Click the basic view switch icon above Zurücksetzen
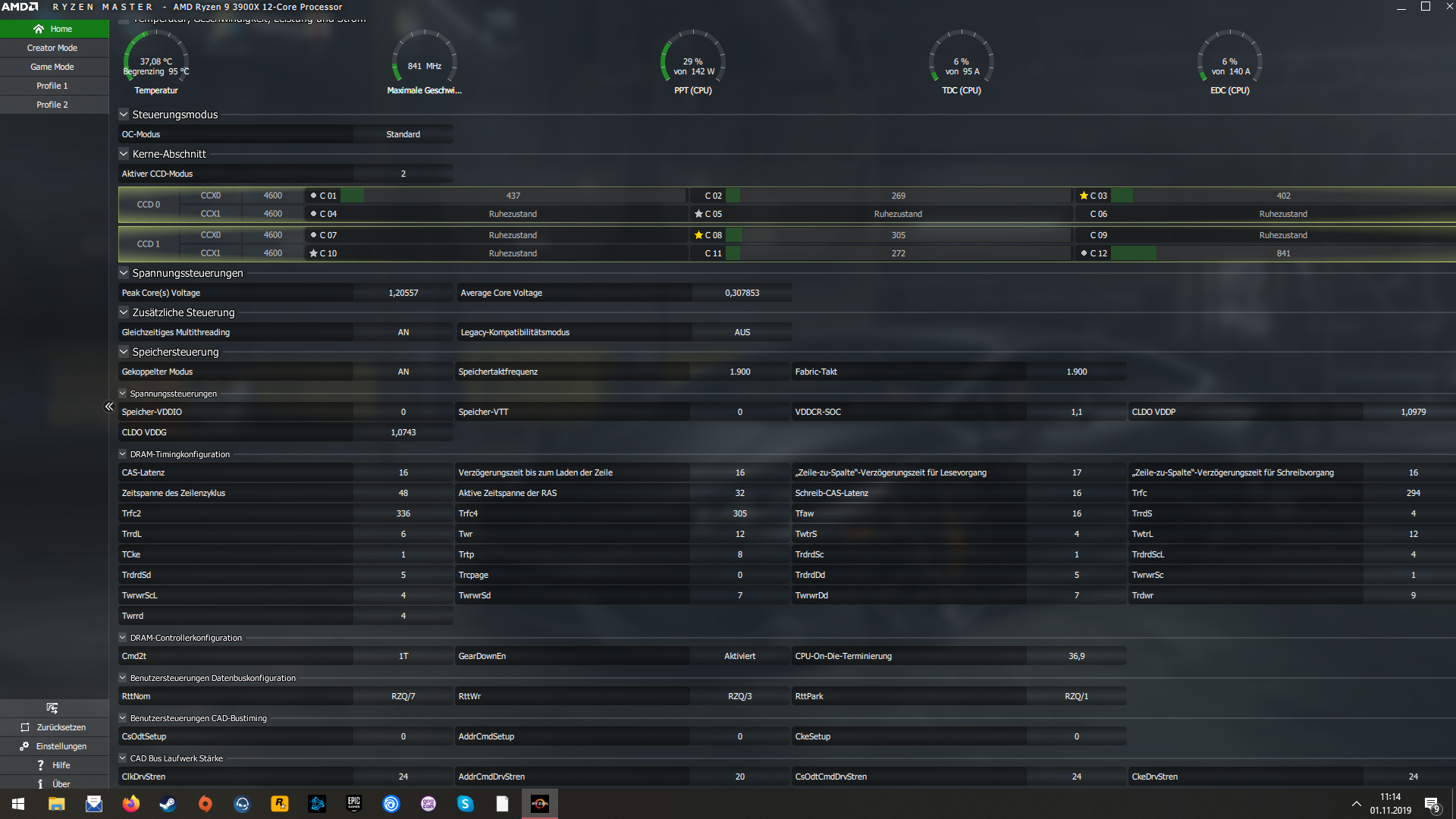The width and height of the screenshot is (1456, 819). tap(52, 708)
